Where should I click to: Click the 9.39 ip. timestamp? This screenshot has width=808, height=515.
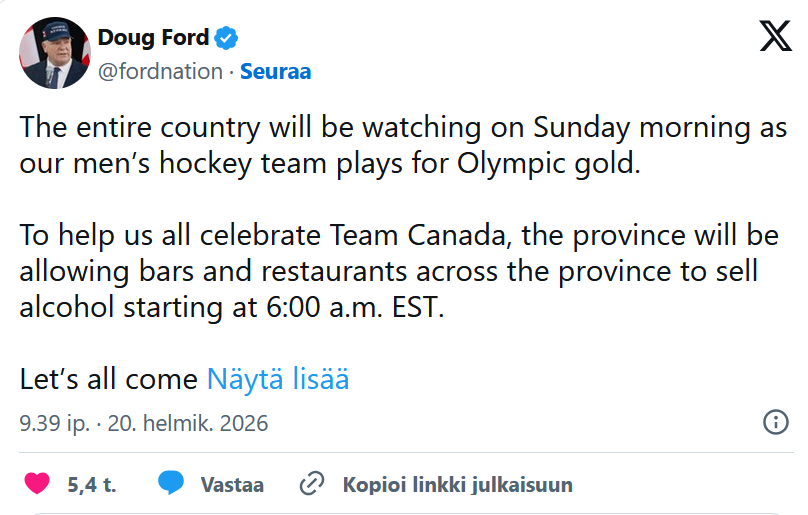point(52,423)
